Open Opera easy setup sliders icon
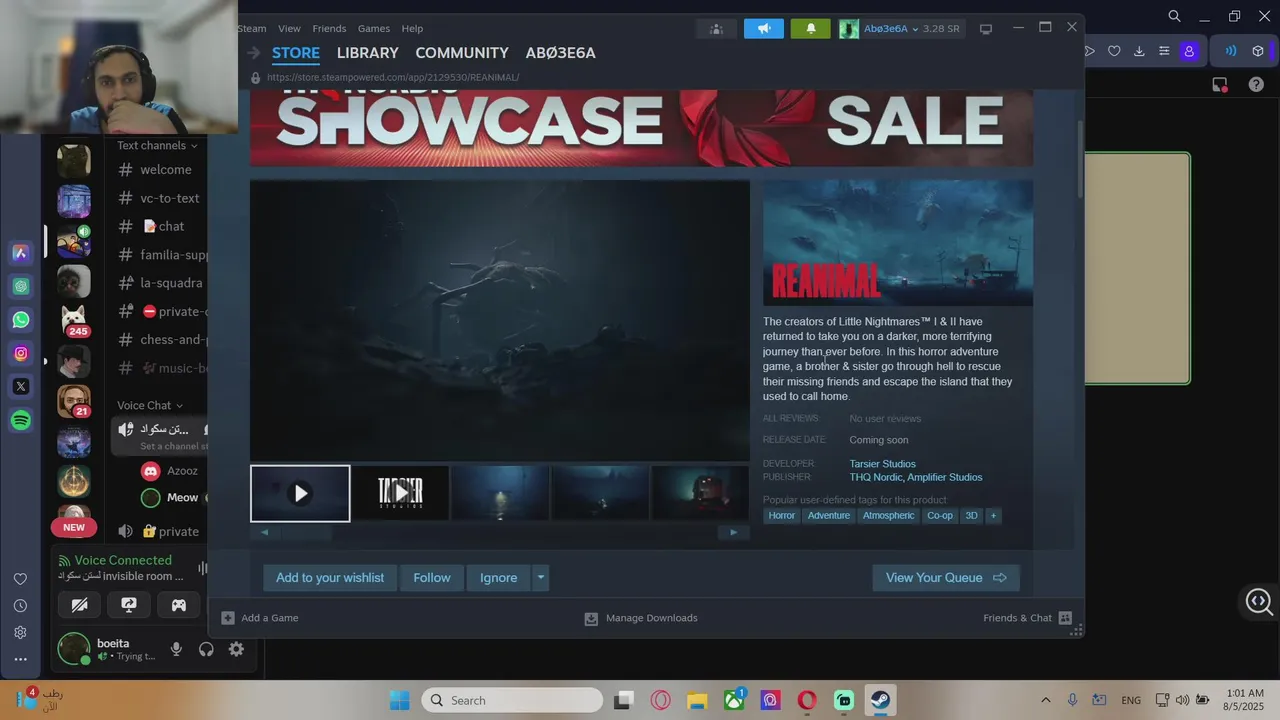This screenshot has width=1280, height=720. pos(1164,51)
